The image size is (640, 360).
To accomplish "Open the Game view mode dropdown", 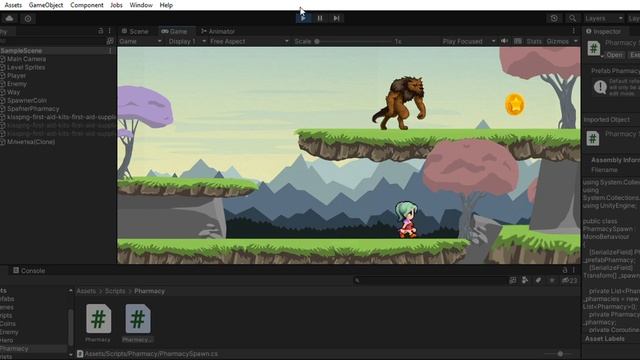I will point(140,41).
